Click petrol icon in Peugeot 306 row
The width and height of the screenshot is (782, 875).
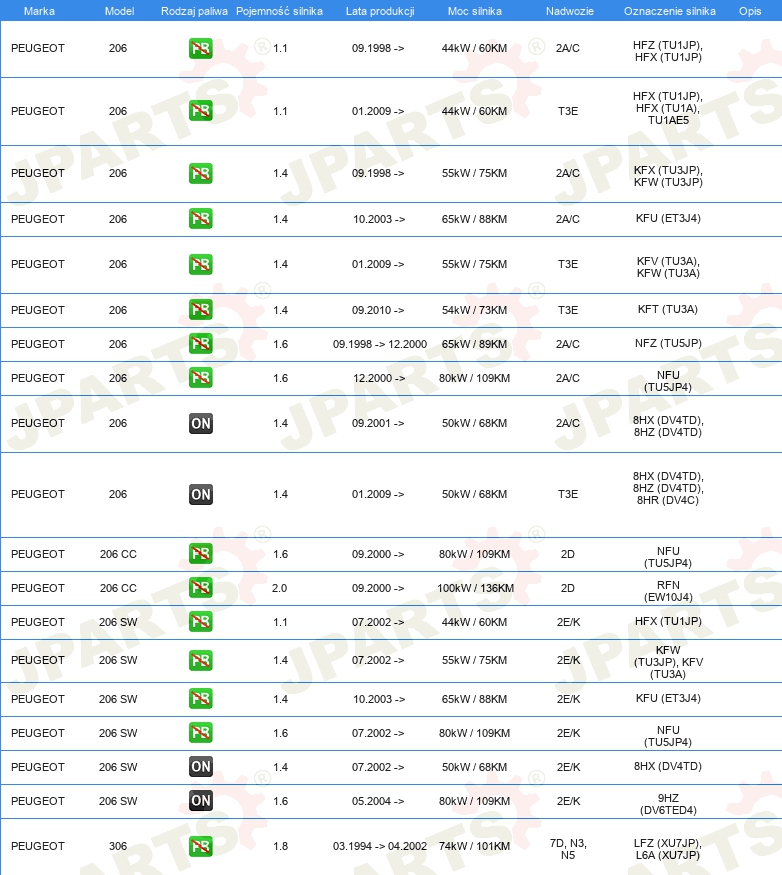click(x=200, y=847)
